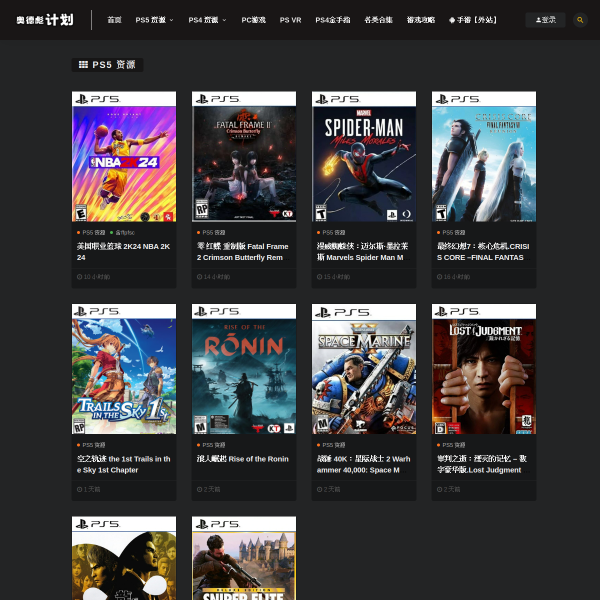Open the PS4金手指 menu item
Screen dimensions: 600x600
[x=333, y=20]
